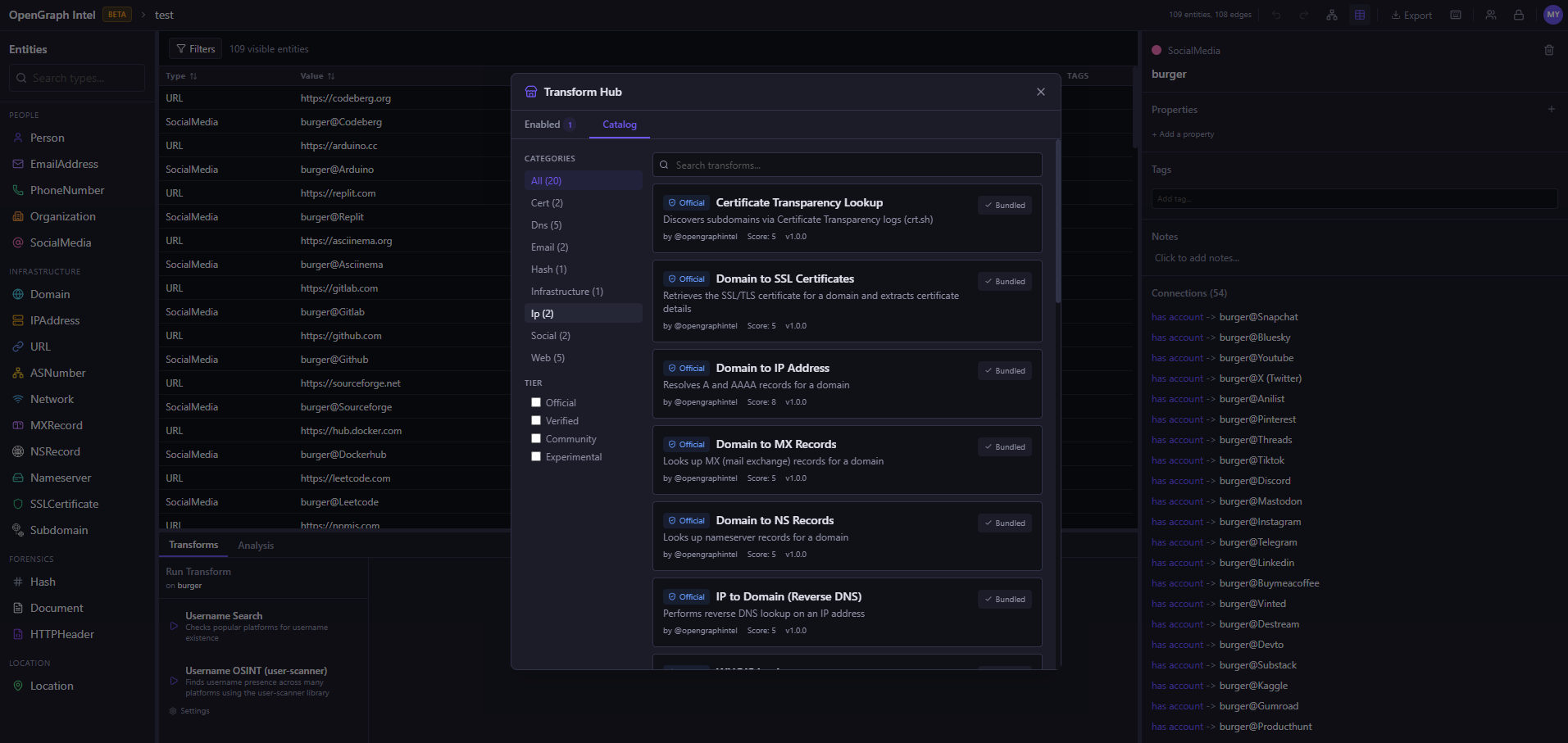Screen dimensions: 1568x743
Task: Open keyboard shortcuts icon next to Export
Action: (1456, 15)
